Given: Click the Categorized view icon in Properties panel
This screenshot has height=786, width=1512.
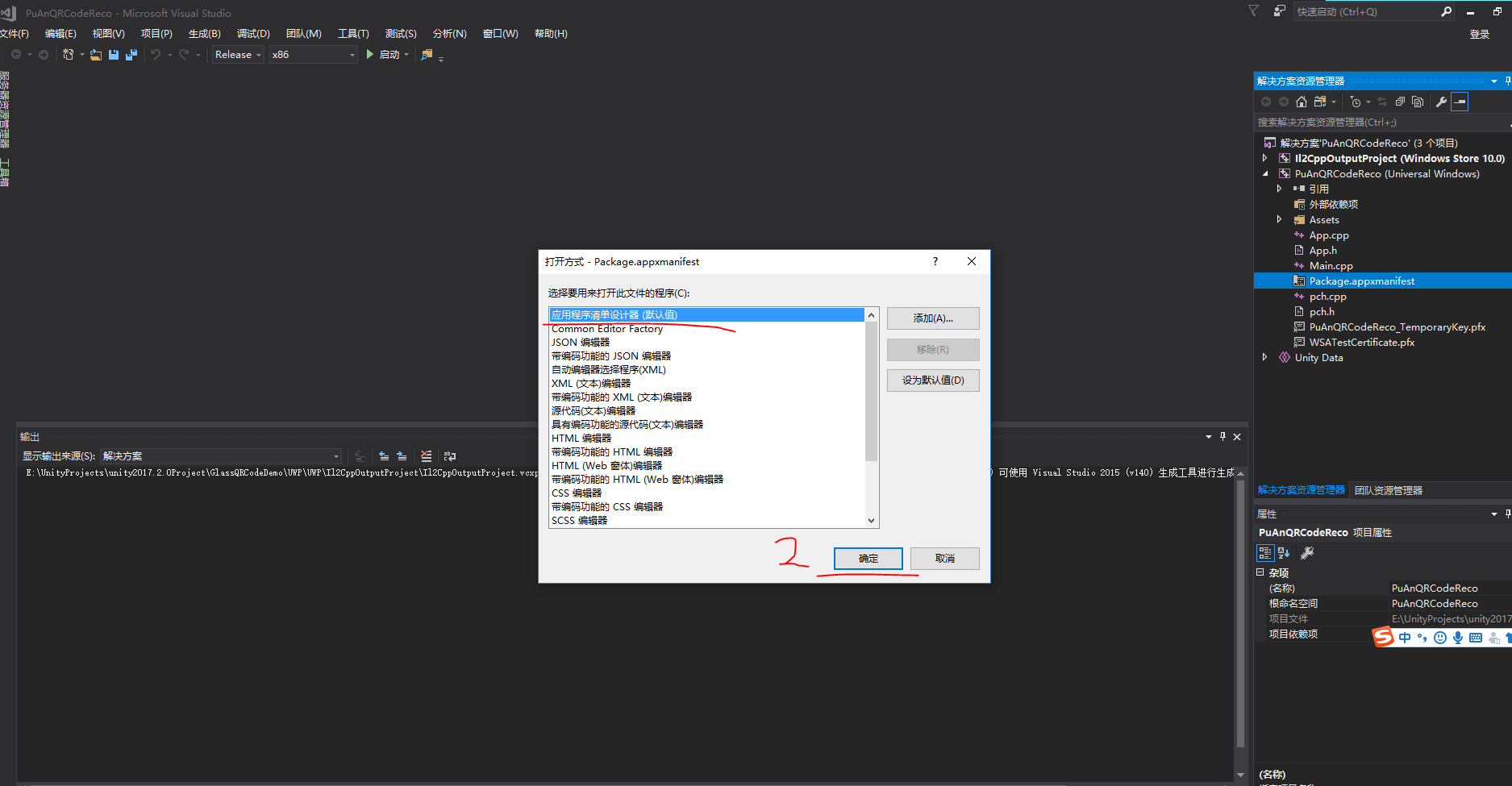Looking at the screenshot, I should tap(1265, 553).
